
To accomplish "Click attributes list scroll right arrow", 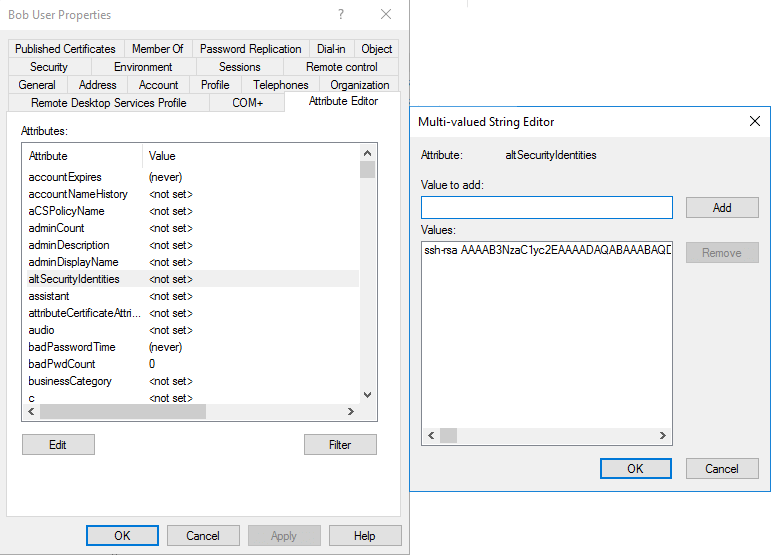I will pos(351,411).
